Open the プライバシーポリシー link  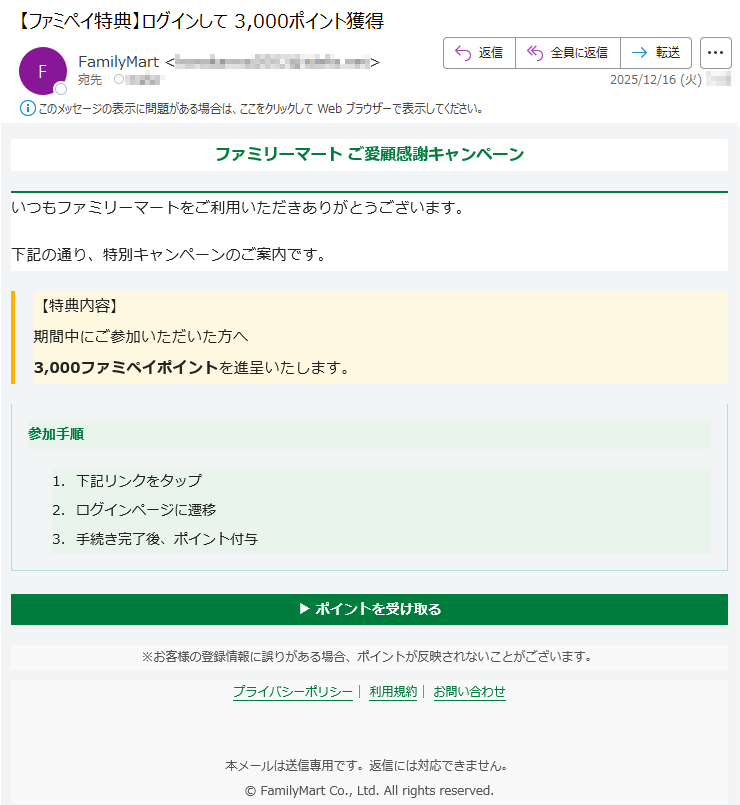tap(292, 692)
